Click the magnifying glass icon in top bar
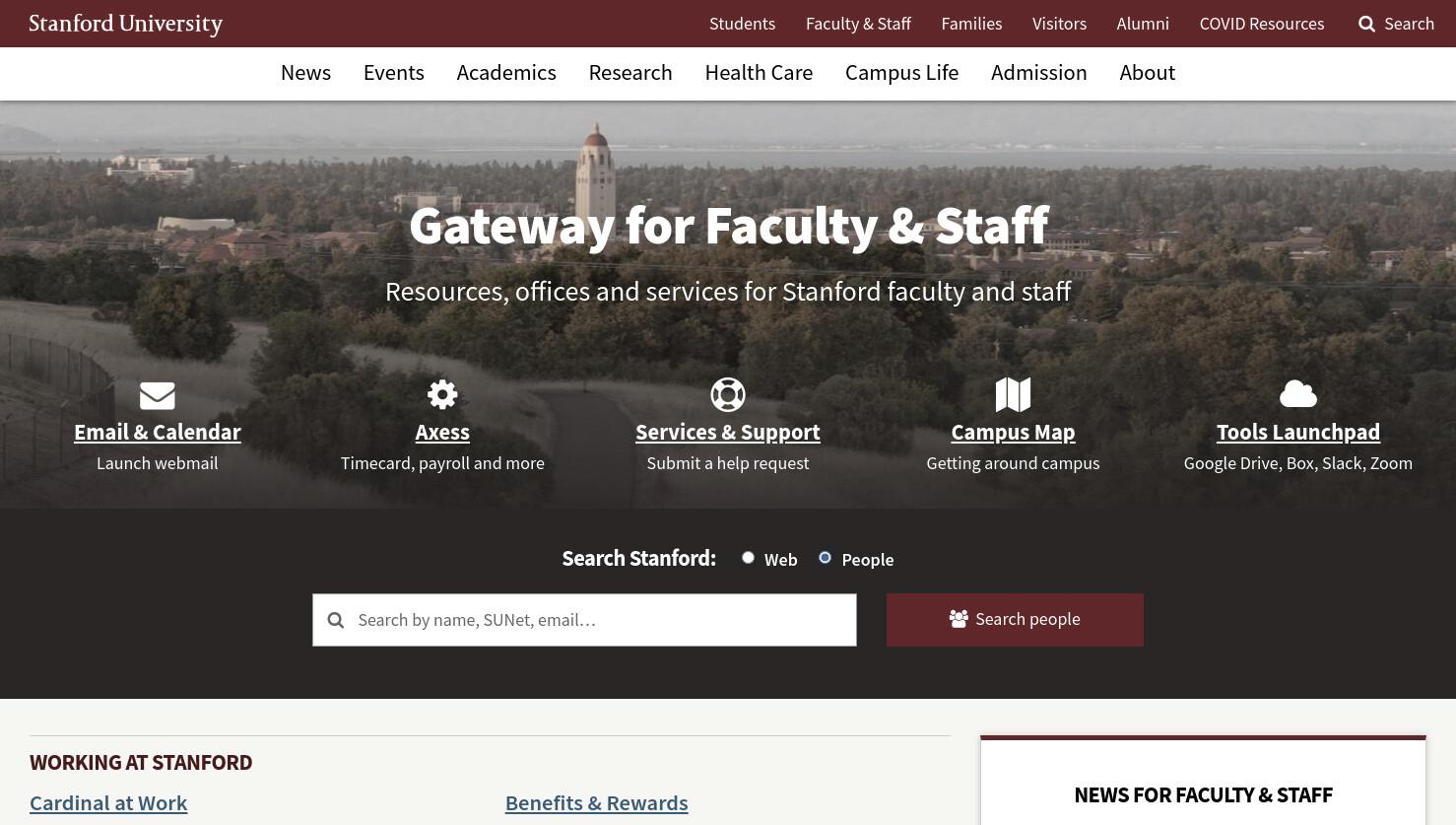Viewport: 1456px width, 825px height. (x=1366, y=24)
